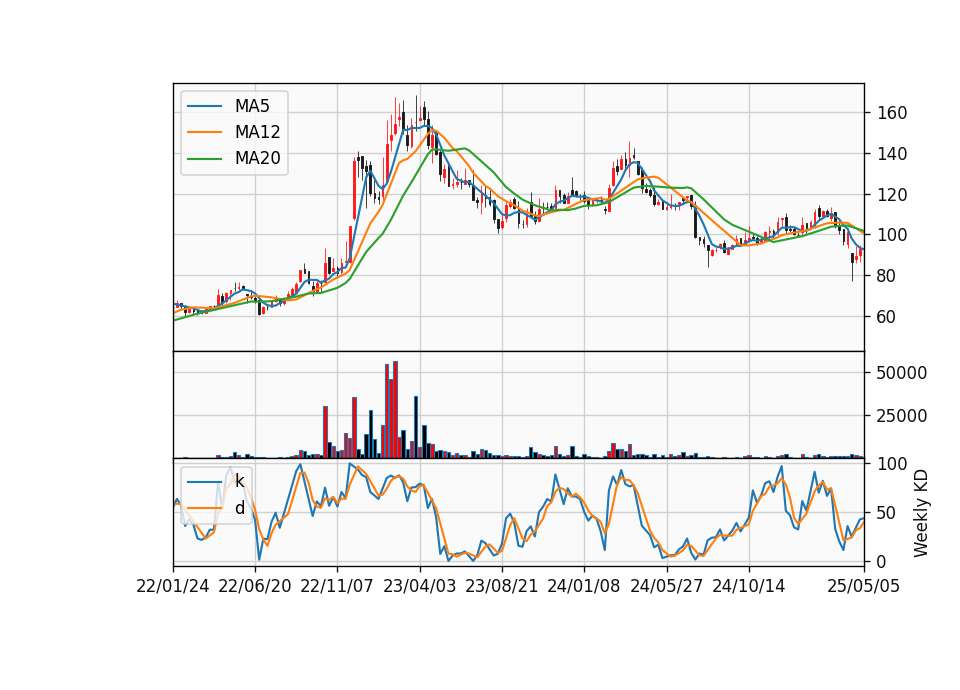Viewport: 960px width, 690px height.
Task: Click the Weekly KD axis label
Action: click(920, 513)
